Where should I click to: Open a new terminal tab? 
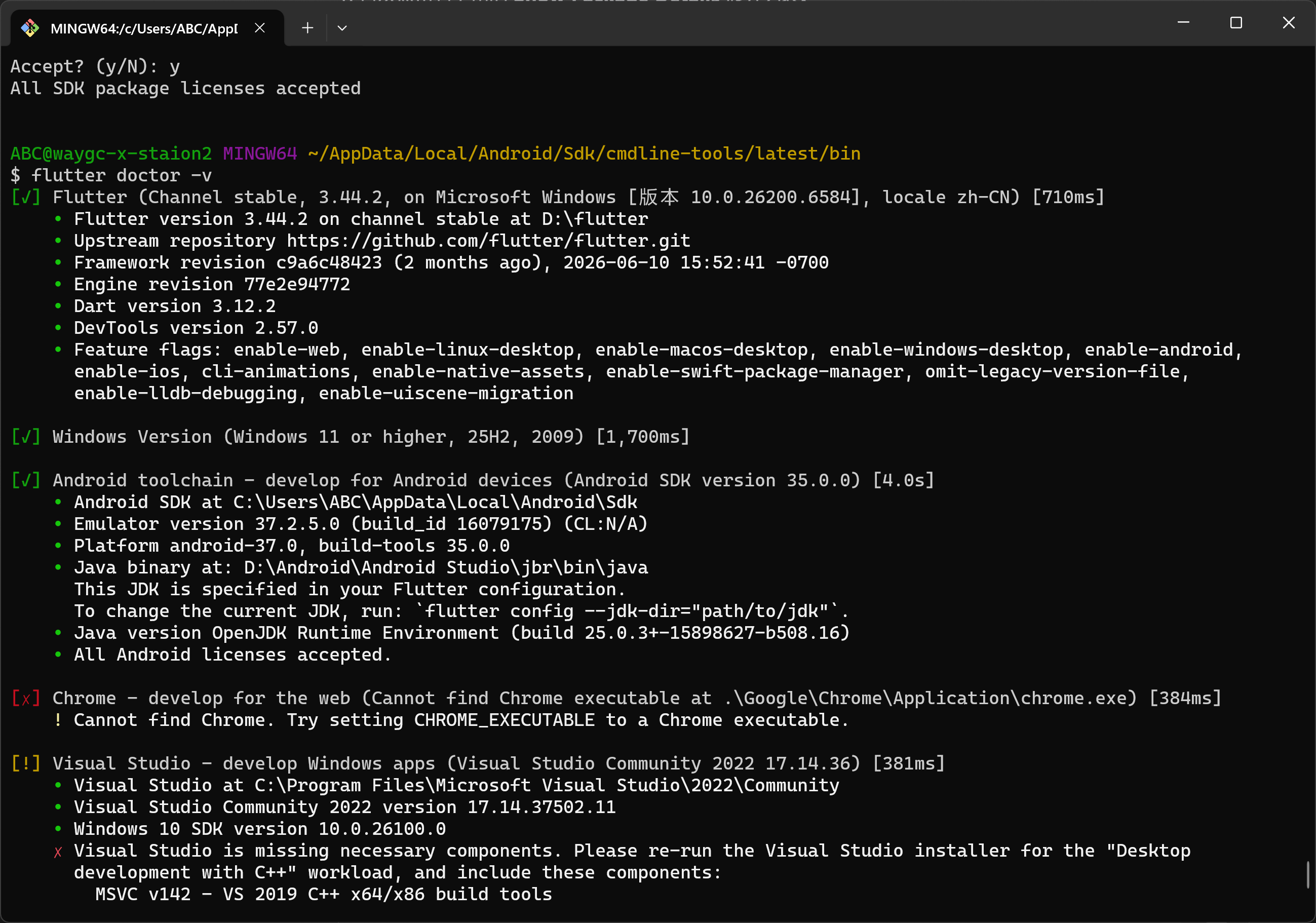[307, 27]
